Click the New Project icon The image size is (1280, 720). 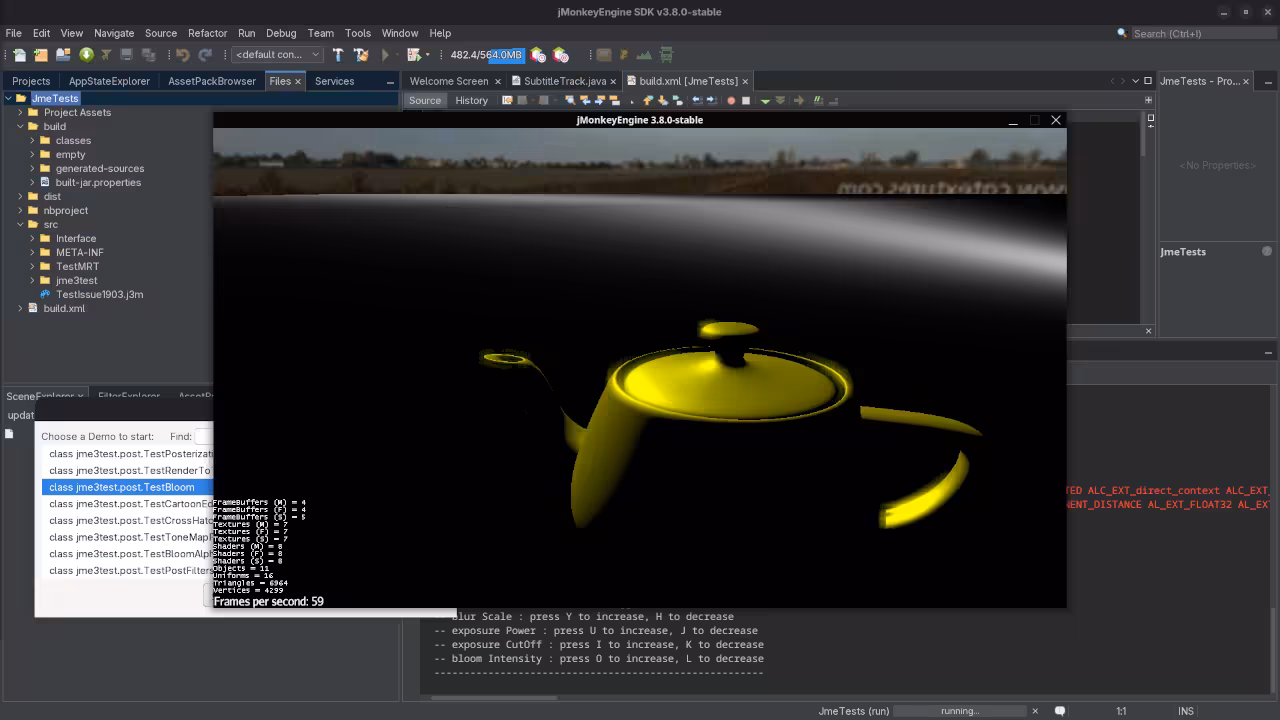tap(41, 55)
